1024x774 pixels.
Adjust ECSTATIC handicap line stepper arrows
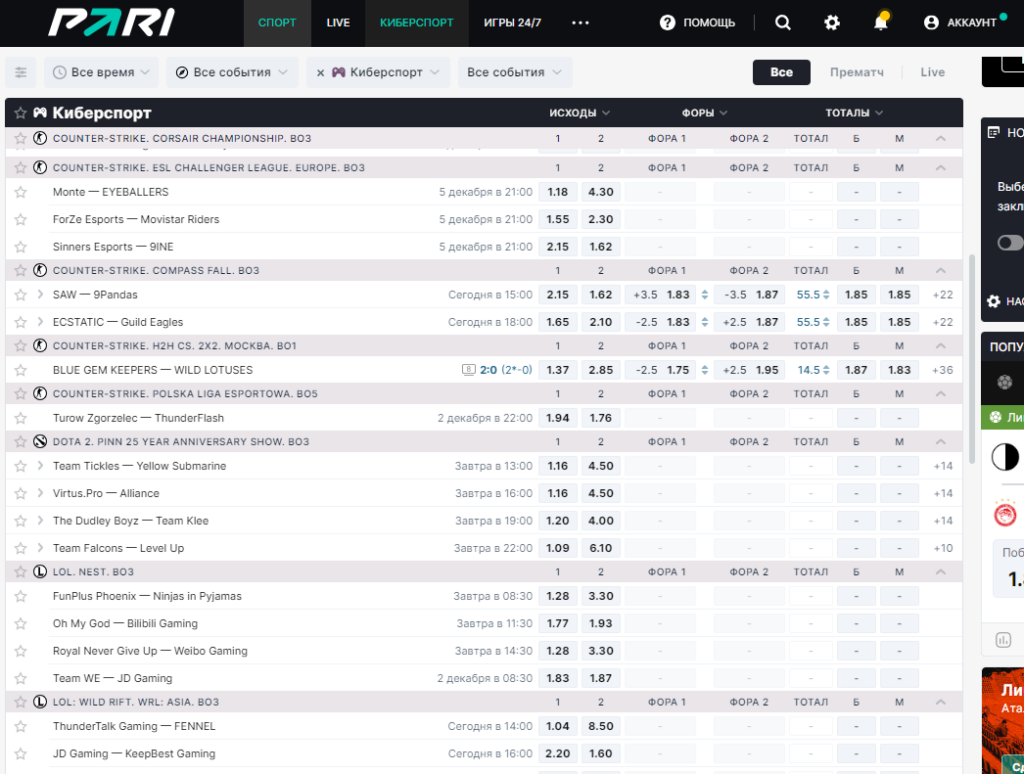(x=705, y=322)
